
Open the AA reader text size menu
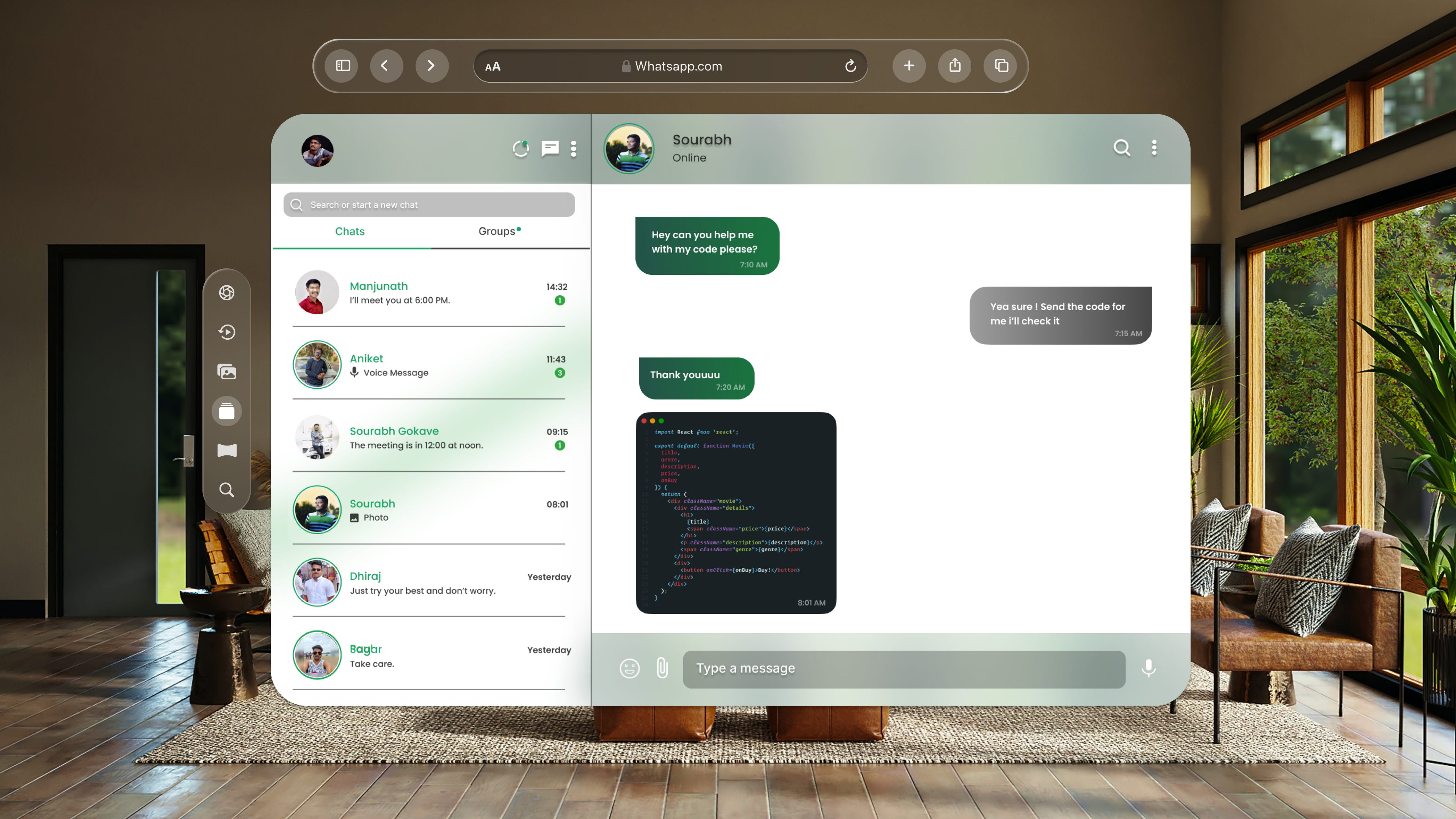(x=493, y=67)
